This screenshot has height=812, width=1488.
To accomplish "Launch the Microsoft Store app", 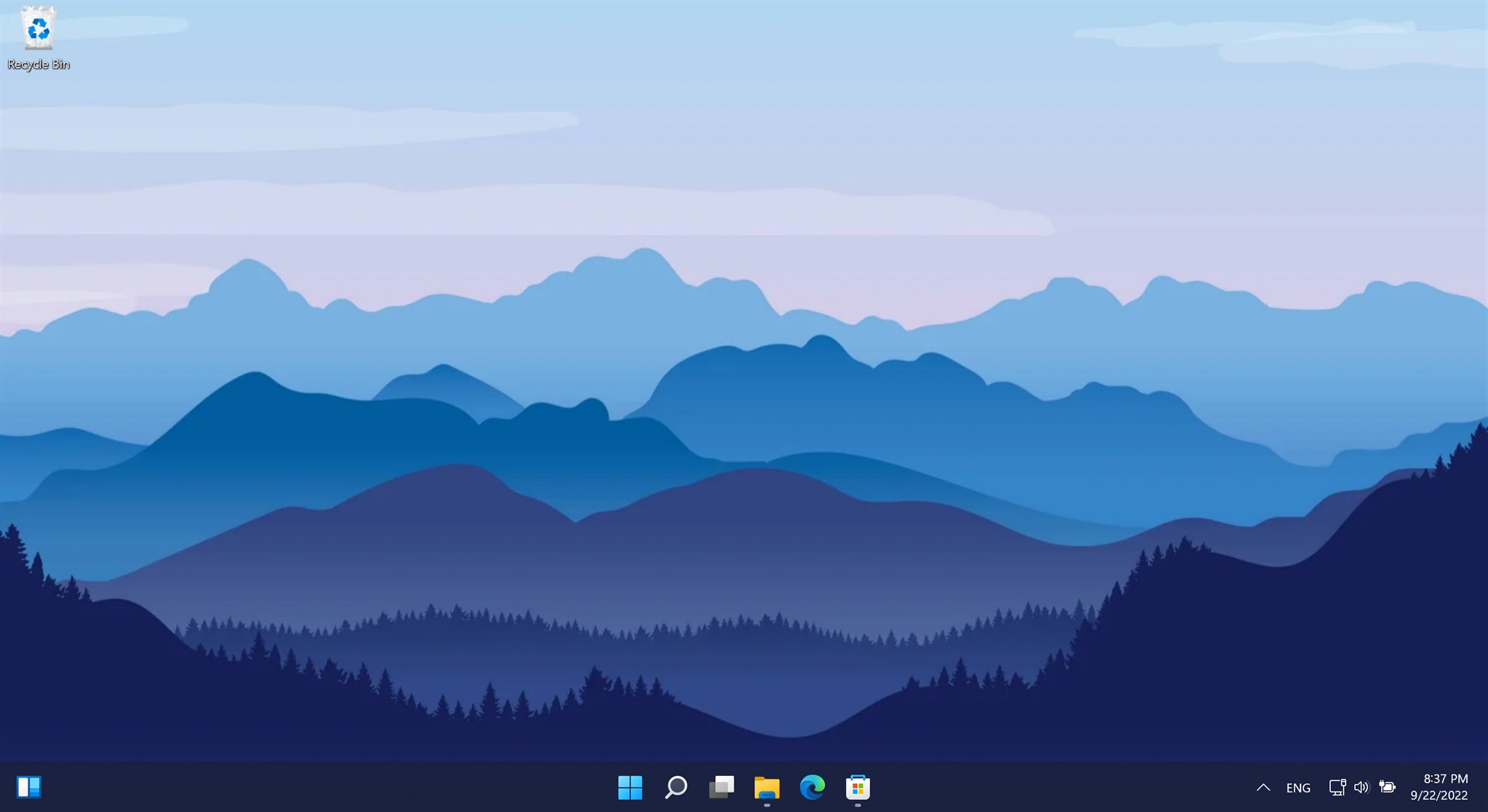I will click(x=858, y=788).
